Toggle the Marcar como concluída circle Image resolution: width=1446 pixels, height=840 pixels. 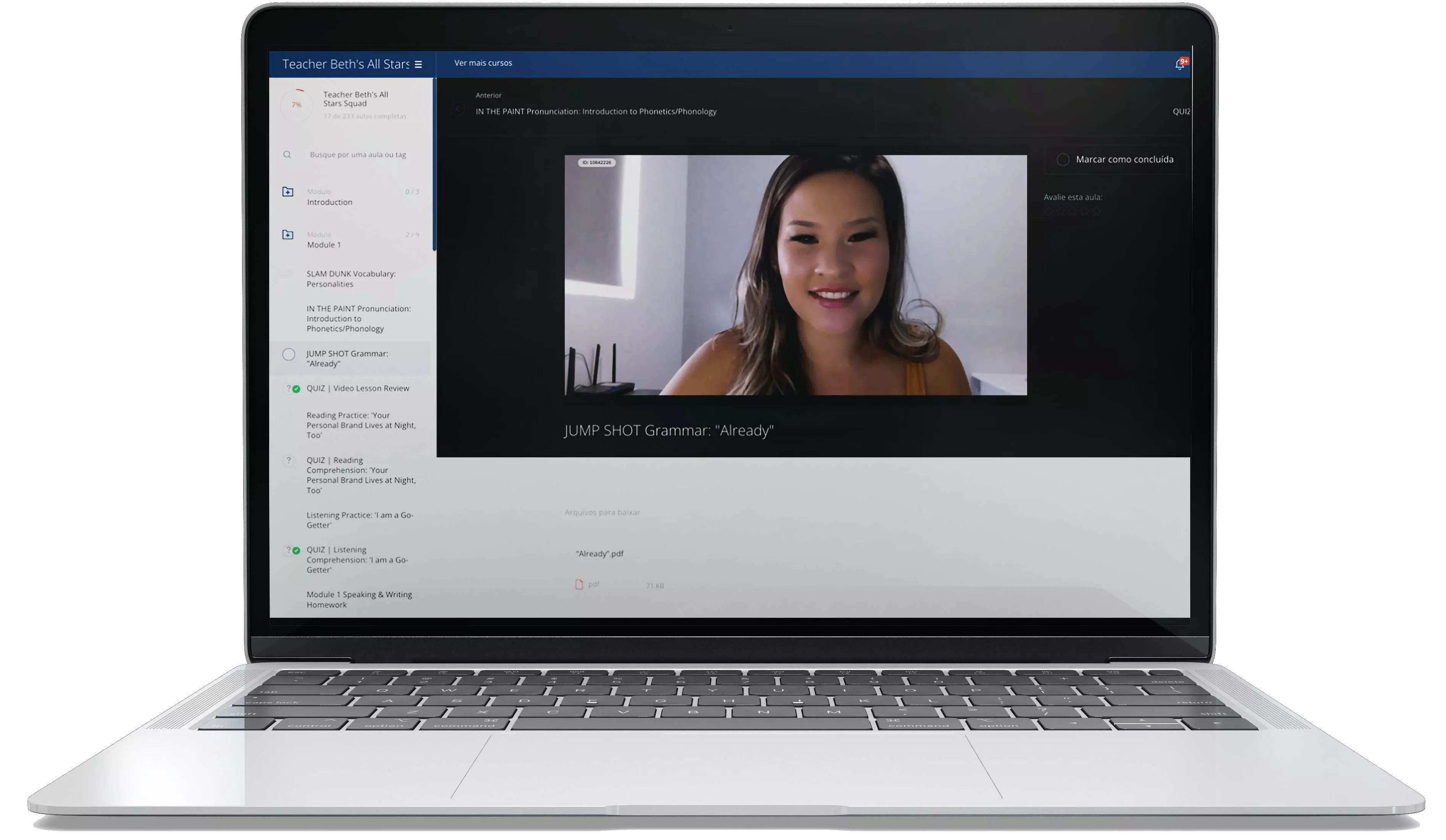click(x=1063, y=160)
